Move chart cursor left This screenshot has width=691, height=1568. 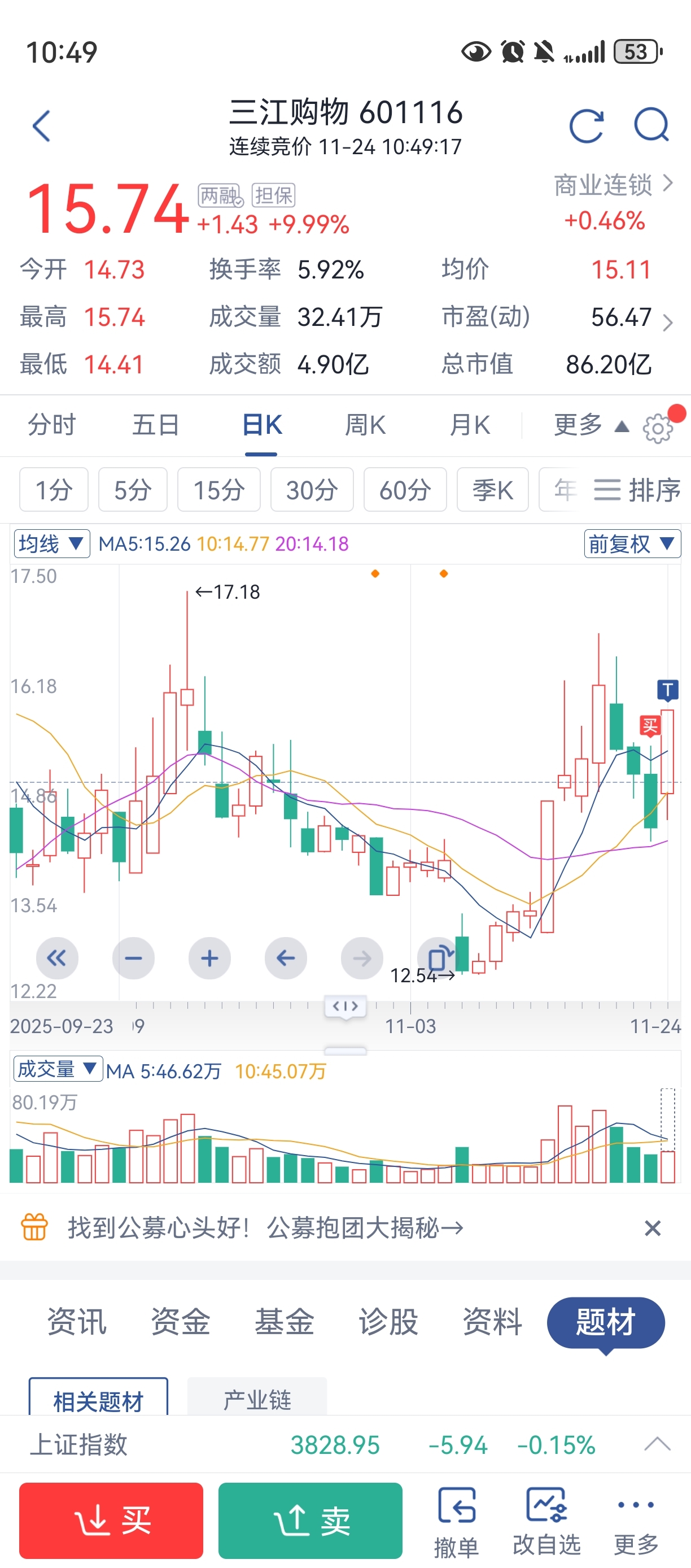tap(285, 958)
